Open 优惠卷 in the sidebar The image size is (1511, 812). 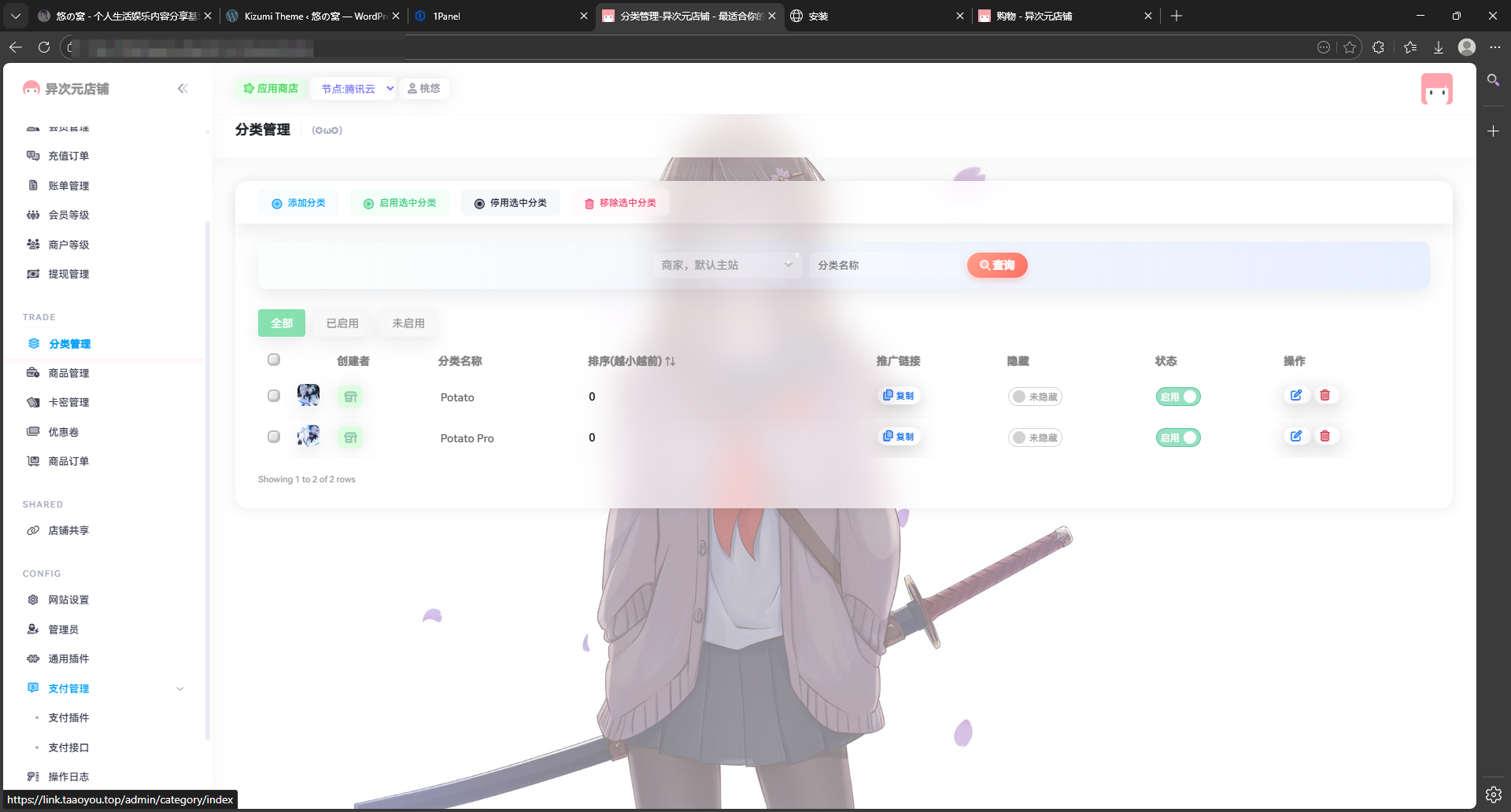point(63,431)
